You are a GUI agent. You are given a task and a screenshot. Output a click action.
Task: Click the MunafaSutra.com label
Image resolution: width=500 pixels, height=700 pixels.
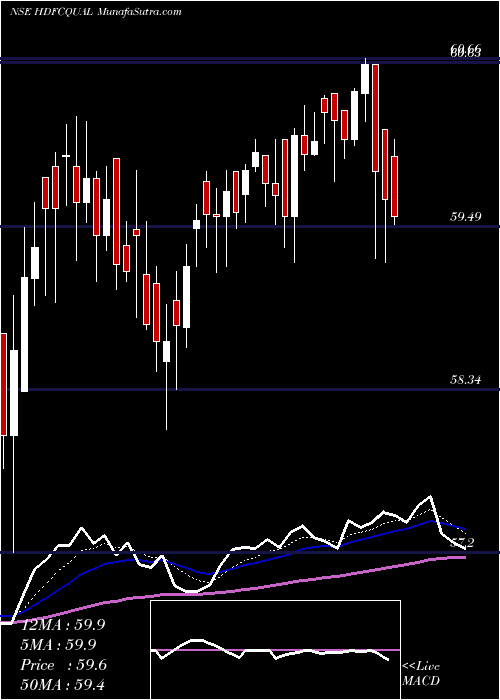pyautogui.click(x=139, y=12)
